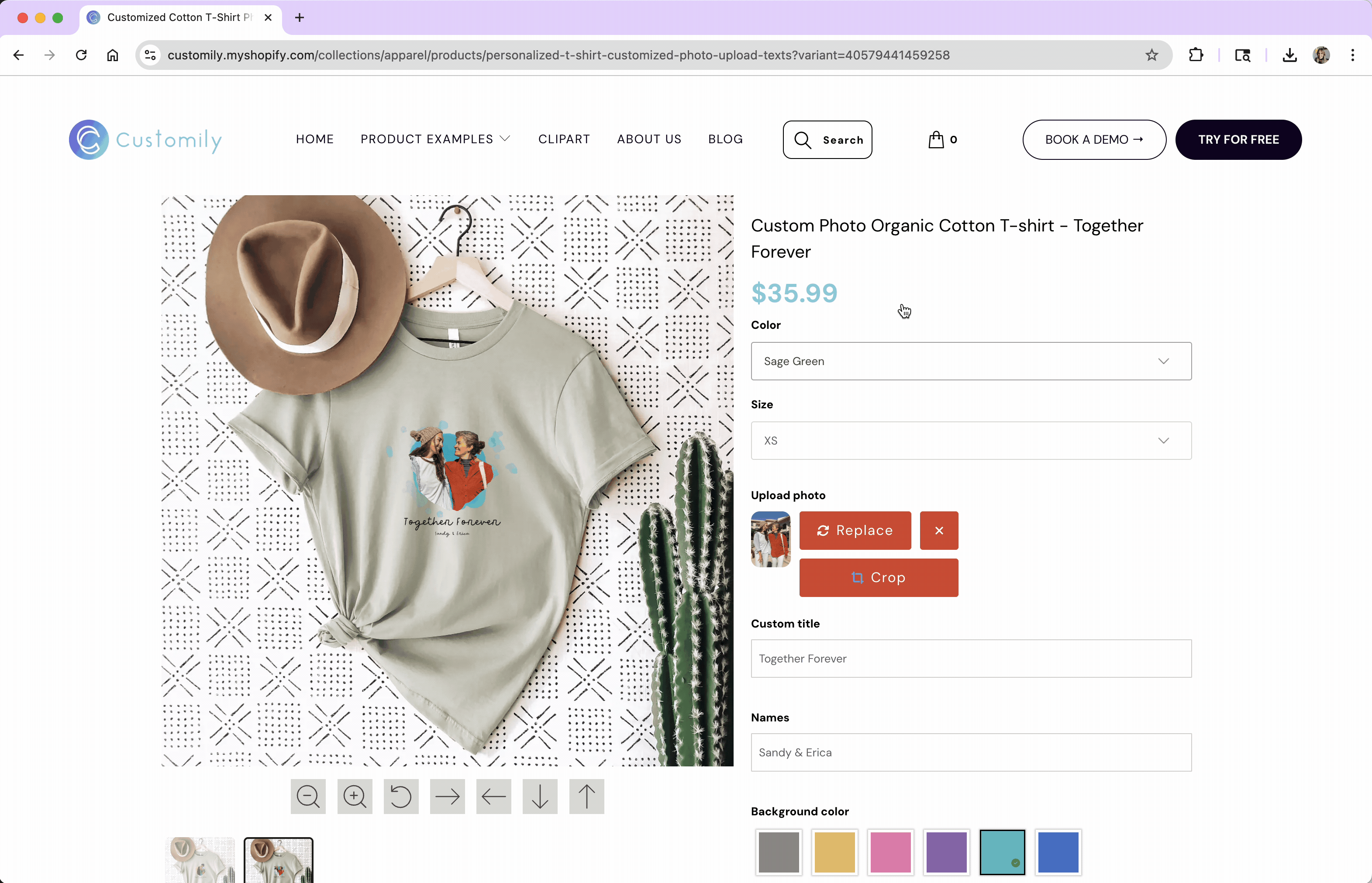The width and height of the screenshot is (1372, 883).
Task: Go to the Clipart menu item
Action: [x=564, y=139]
